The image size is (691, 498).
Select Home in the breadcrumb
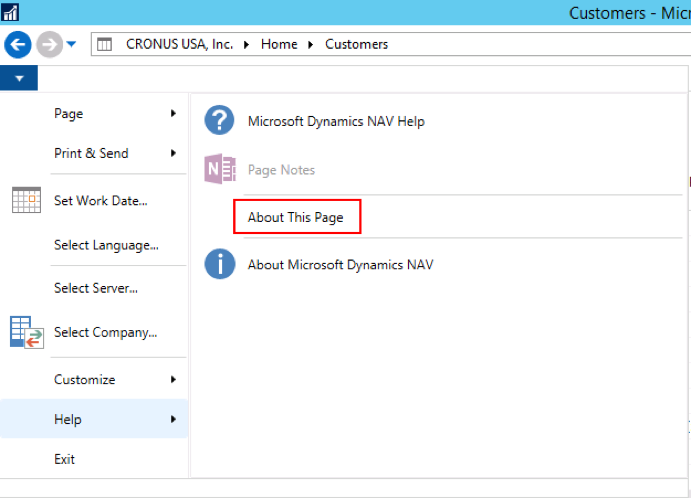[279, 44]
